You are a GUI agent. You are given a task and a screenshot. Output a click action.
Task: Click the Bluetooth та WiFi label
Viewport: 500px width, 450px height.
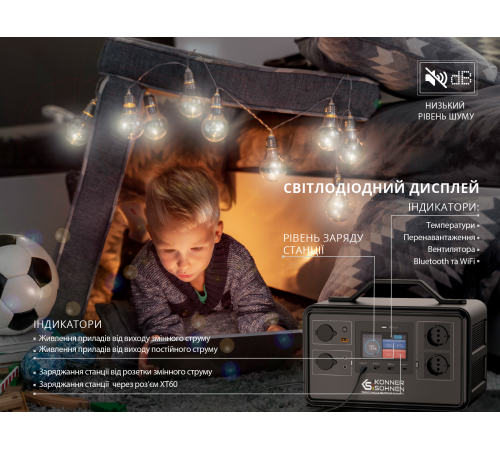444,261
